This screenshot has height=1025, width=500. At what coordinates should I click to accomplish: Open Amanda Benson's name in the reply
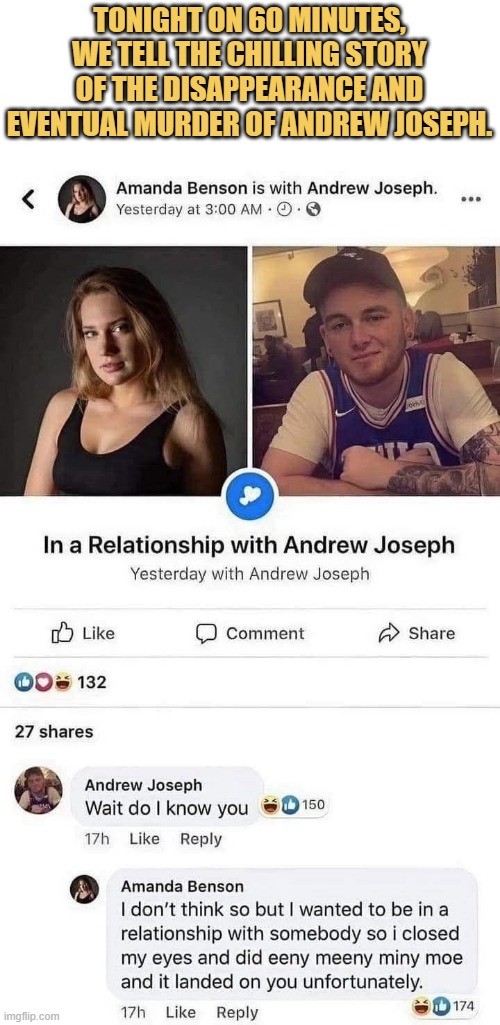[182, 886]
